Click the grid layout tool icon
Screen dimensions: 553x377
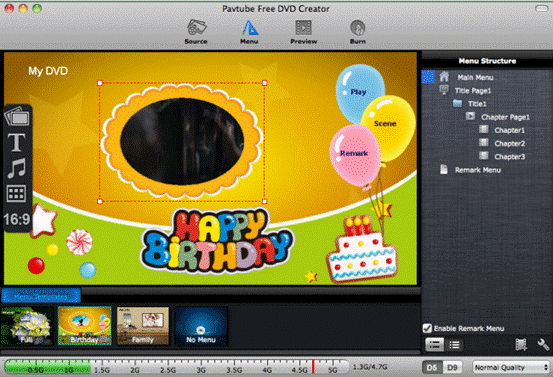(x=16, y=194)
